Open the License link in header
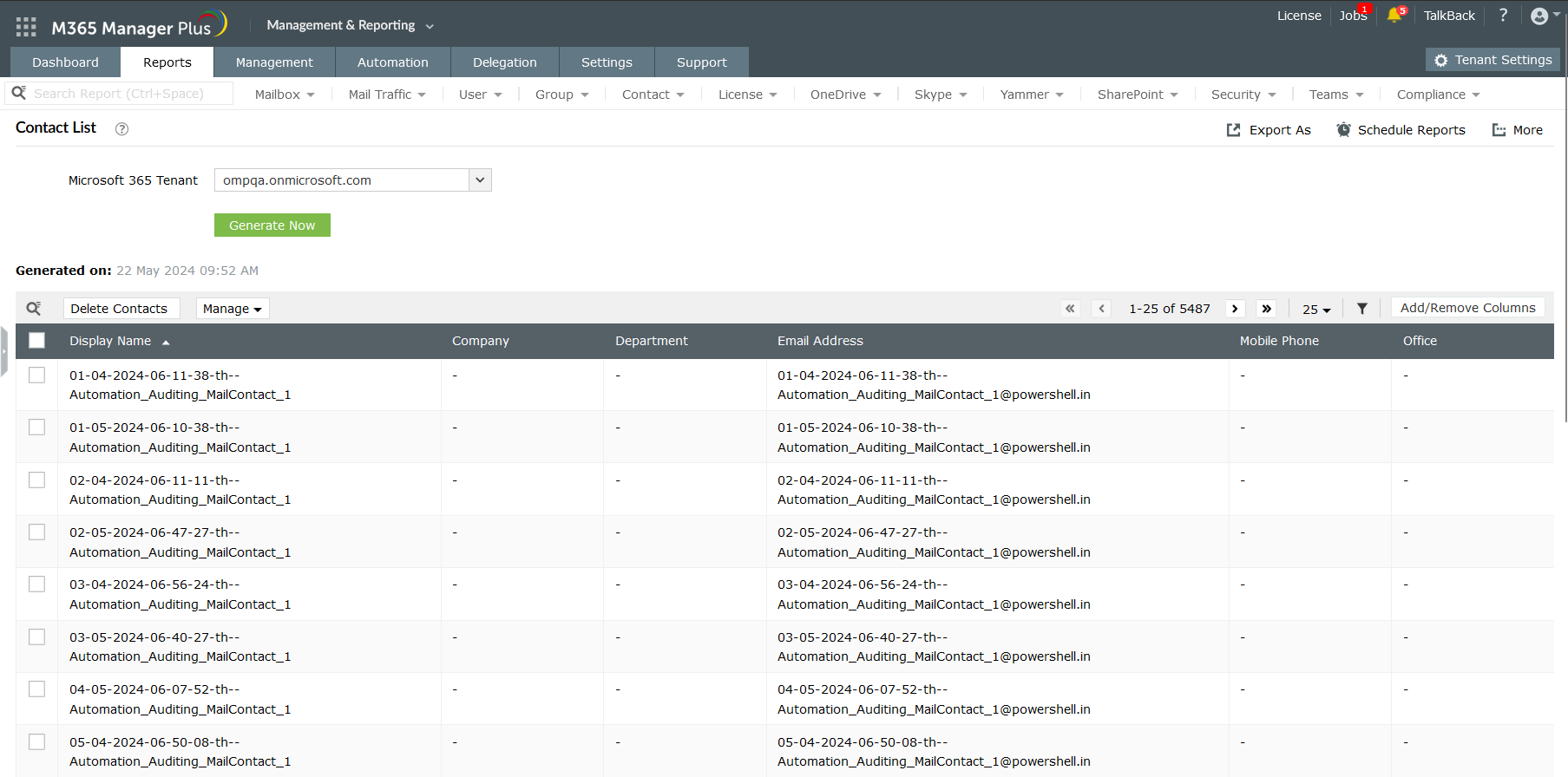The width and height of the screenshot is (1568, 777). tap(1299, 16)
